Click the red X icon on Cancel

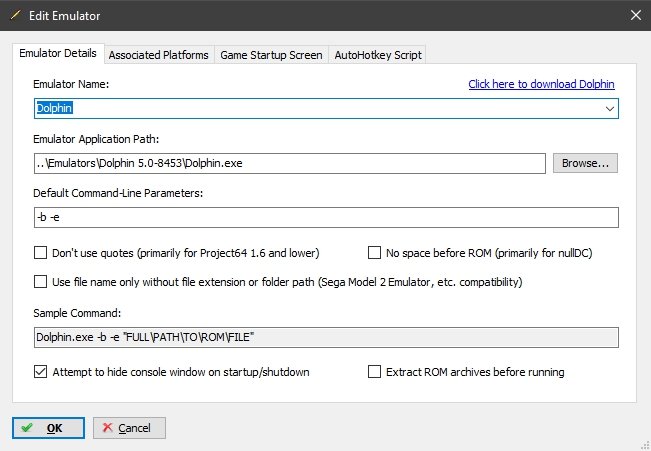(108, 427)
